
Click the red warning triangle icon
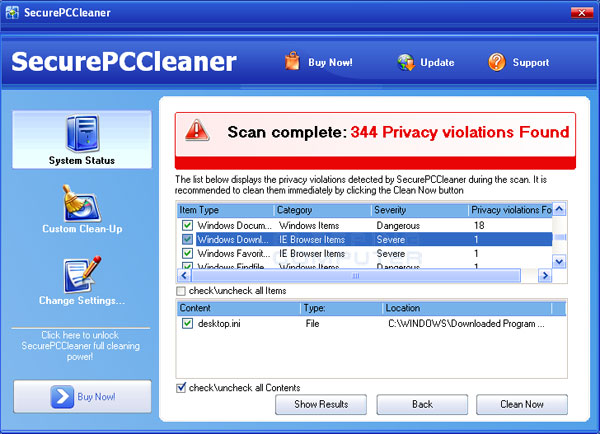(x=197, y=131)
